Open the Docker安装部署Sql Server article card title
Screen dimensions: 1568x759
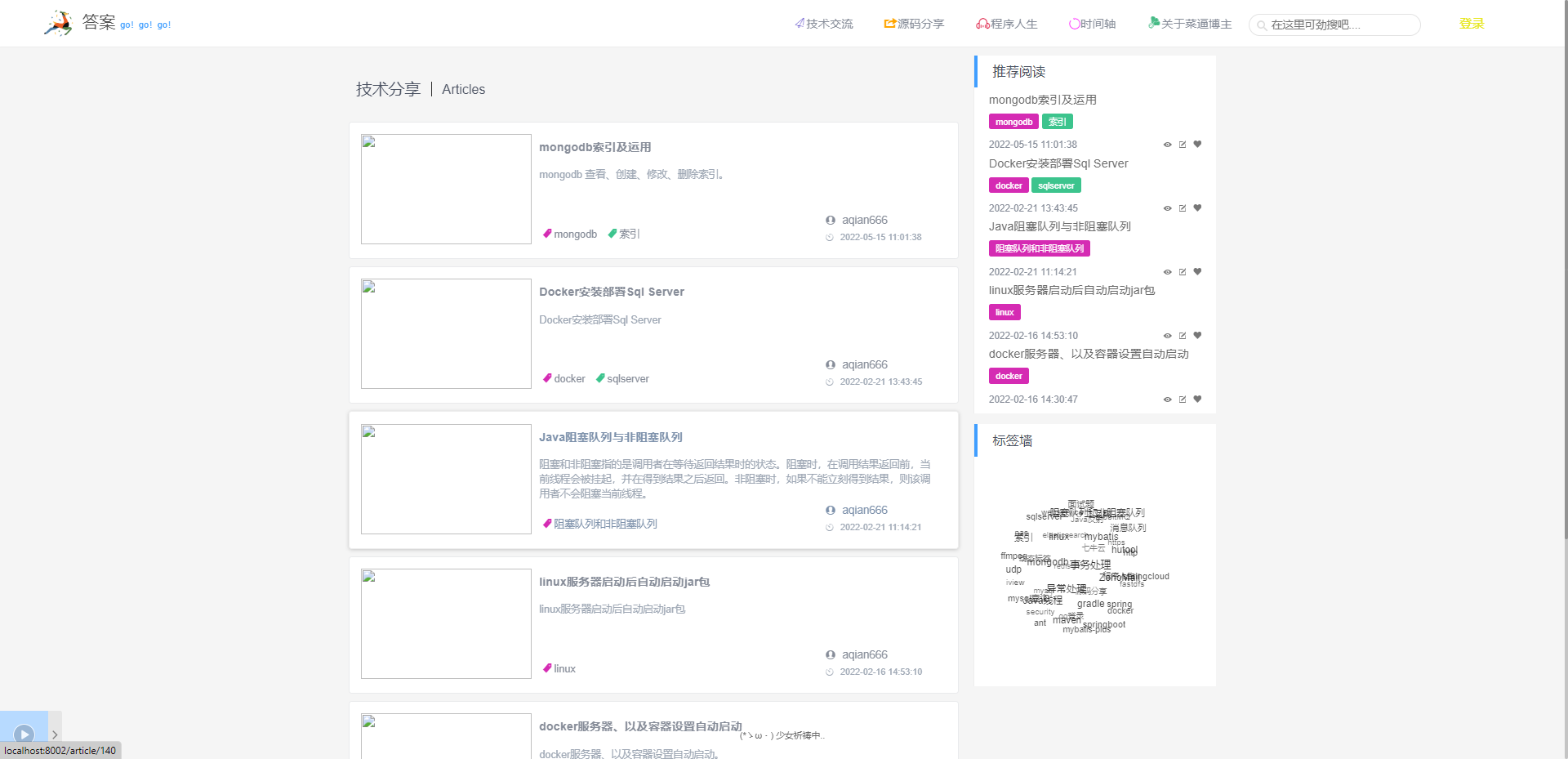point(612,292)
